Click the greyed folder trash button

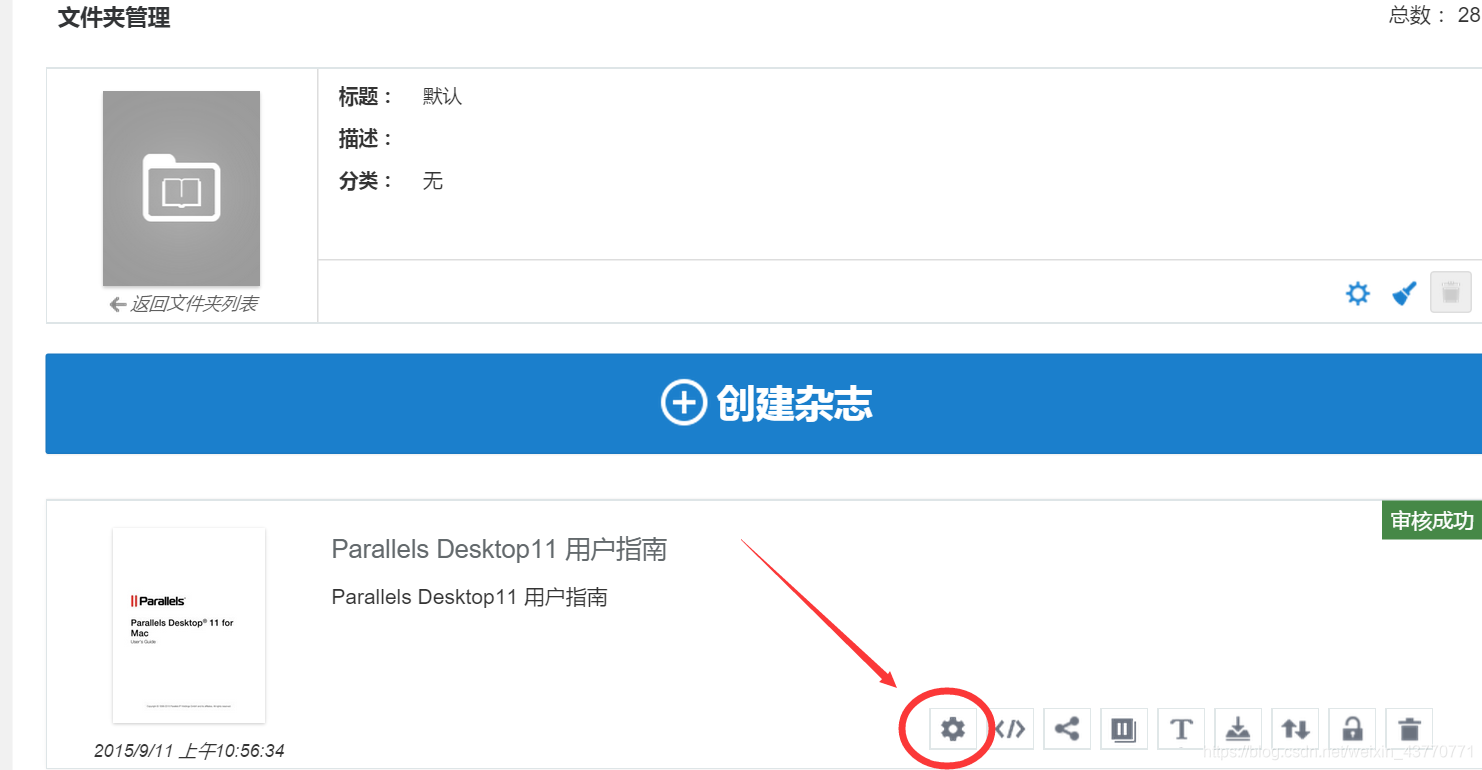[1451, 292]
